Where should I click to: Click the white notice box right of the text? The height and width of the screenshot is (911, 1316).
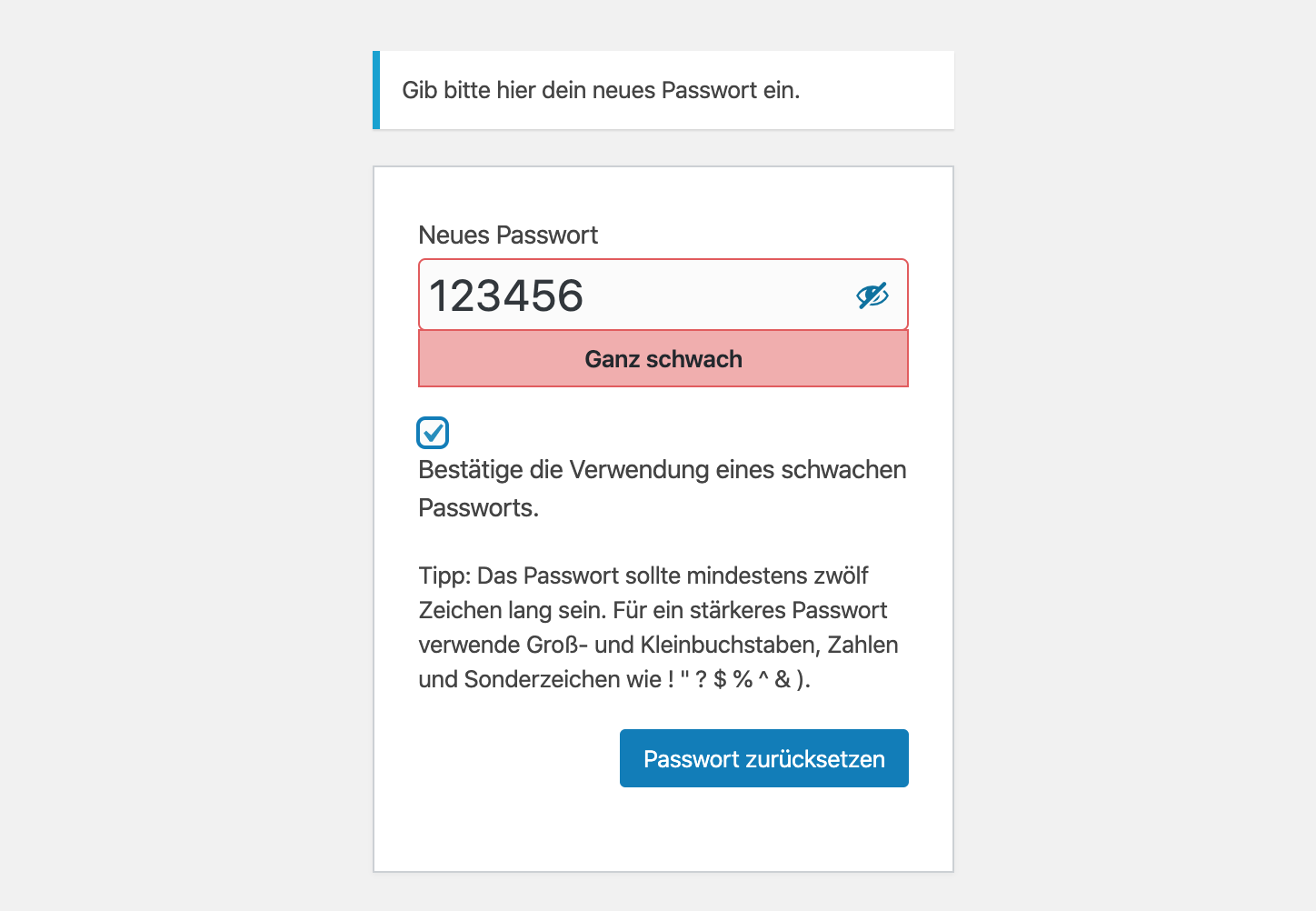[x=877, y=90]
